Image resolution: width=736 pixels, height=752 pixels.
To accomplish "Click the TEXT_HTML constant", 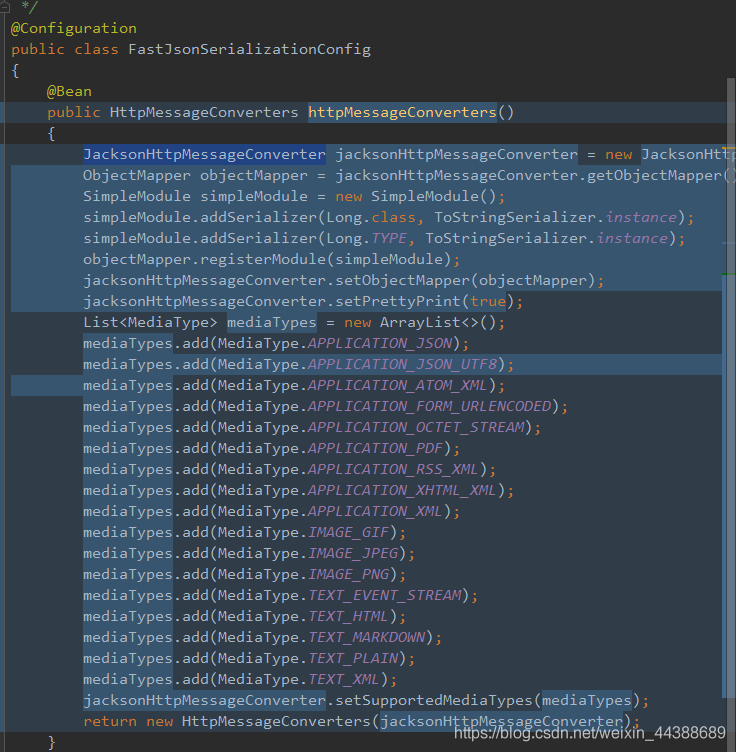I will pyautogui.click(x=348, y=617).
